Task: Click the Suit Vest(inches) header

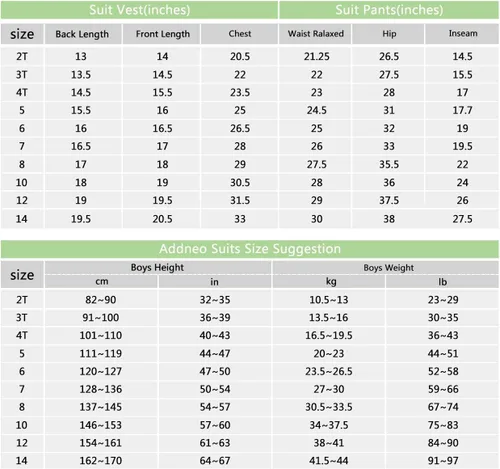Action: (139, 10)
